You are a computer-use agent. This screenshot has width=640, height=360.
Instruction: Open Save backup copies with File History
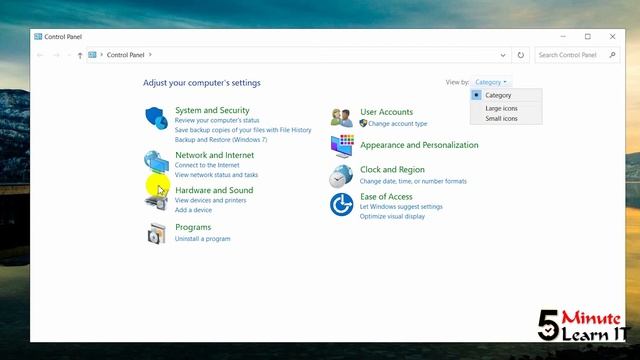pyautogui.click(x=243, y=130)
